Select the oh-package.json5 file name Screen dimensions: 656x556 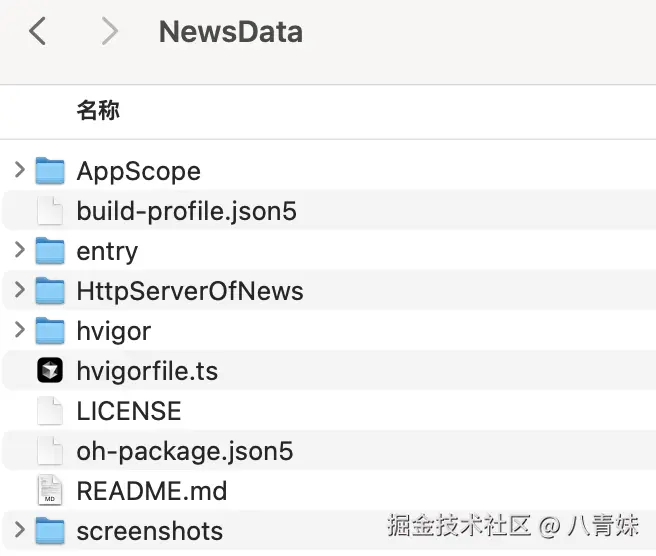tap(185, 451)
